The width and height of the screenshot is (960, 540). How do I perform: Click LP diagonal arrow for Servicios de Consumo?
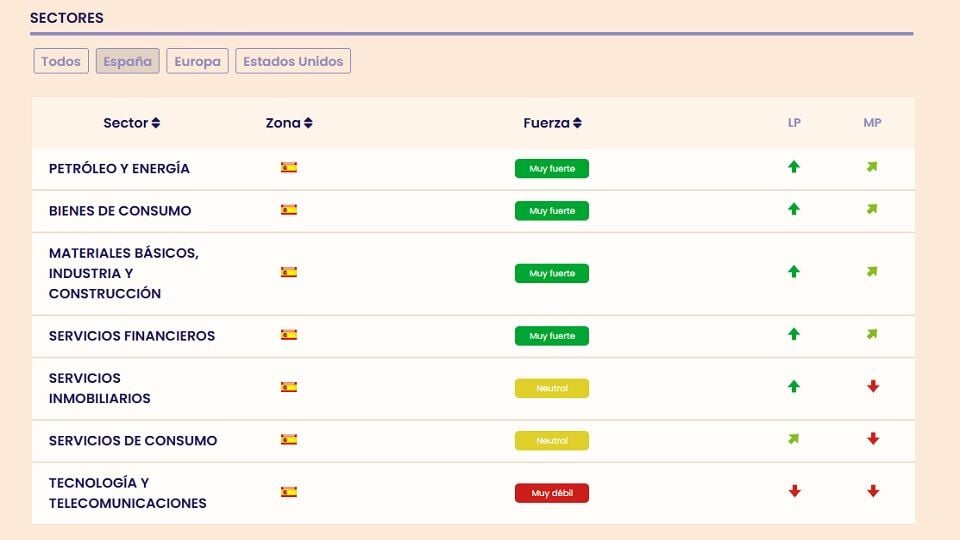pos(794,439)
